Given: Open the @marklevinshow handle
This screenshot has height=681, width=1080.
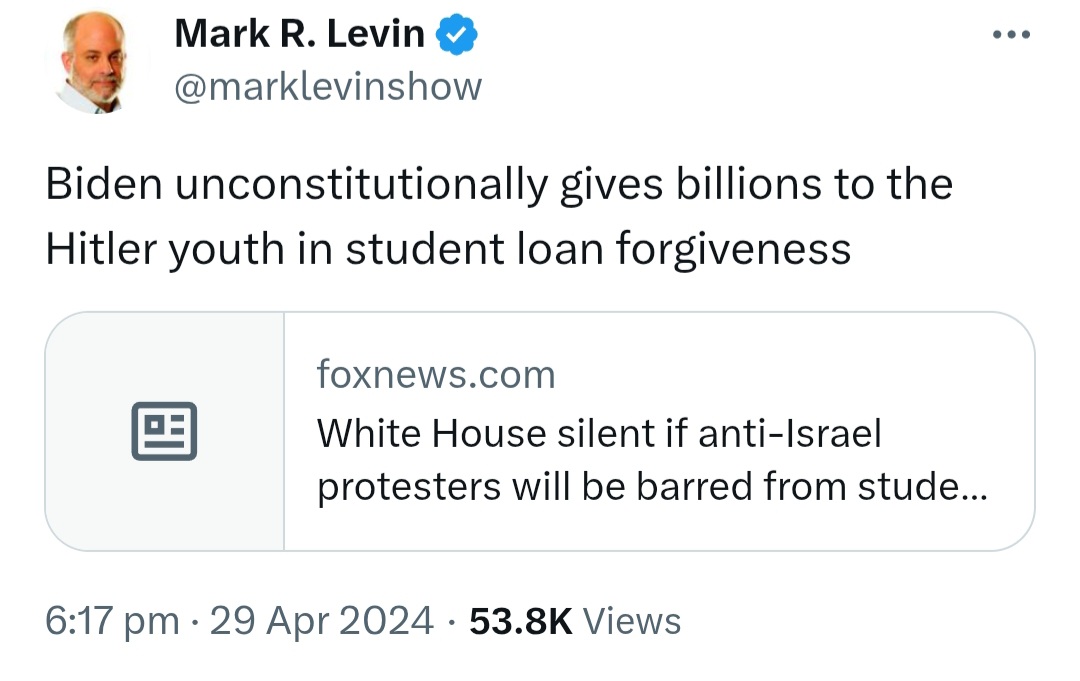Looking at the screenshot, I should (x=328, y=87).
